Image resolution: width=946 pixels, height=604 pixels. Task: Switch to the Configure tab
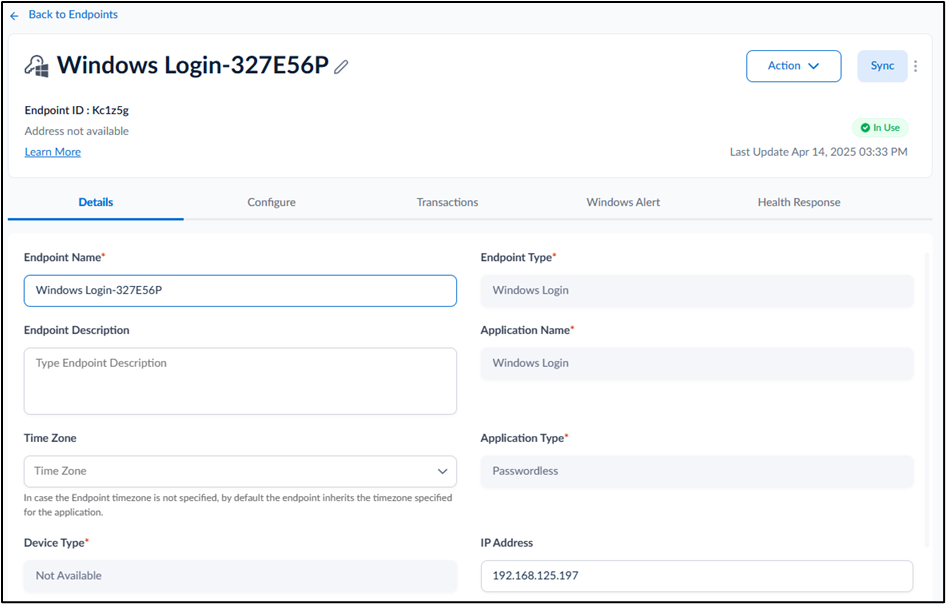click(271, 202)
